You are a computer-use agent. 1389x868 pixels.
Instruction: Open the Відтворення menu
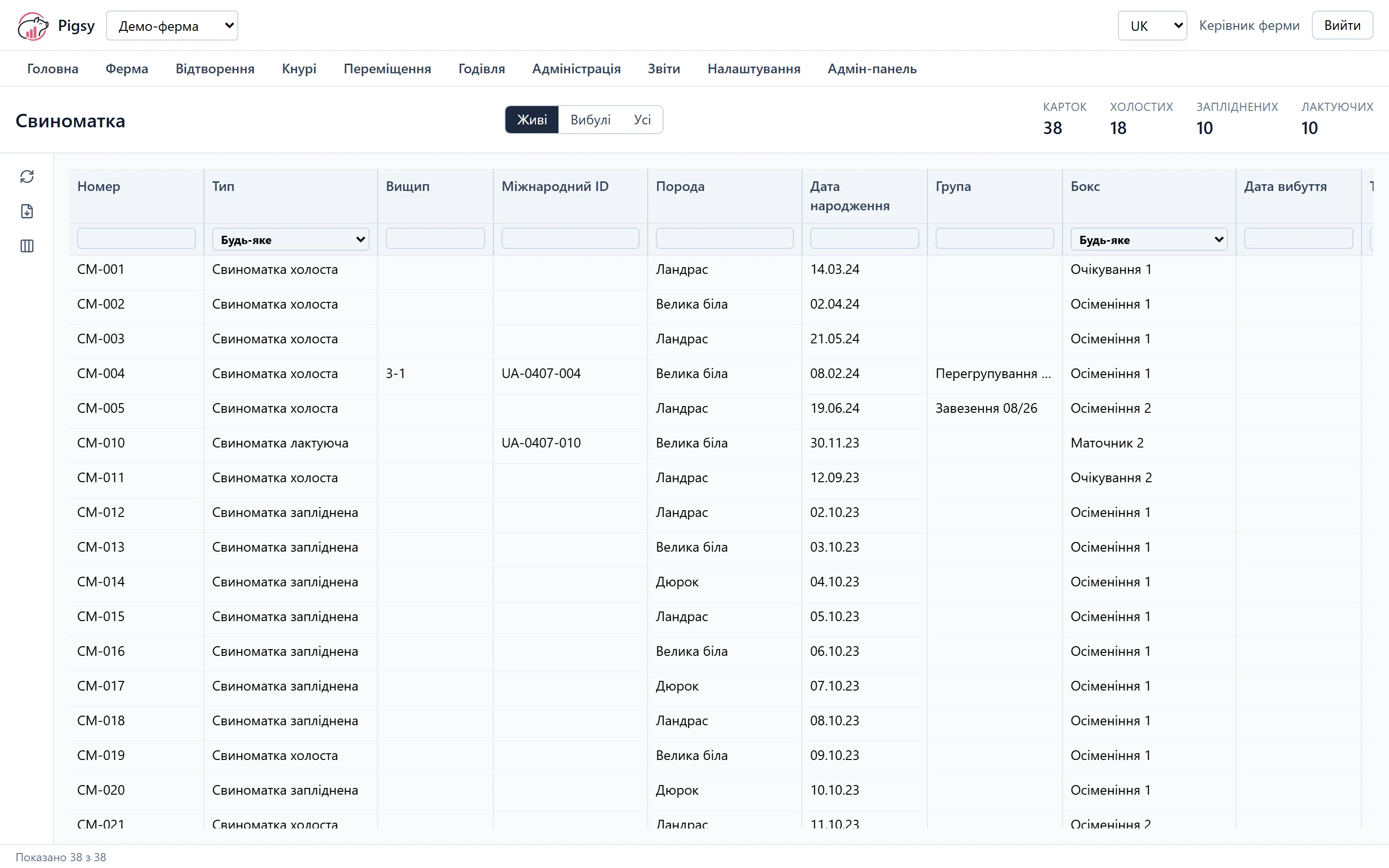tap(215, 69)
